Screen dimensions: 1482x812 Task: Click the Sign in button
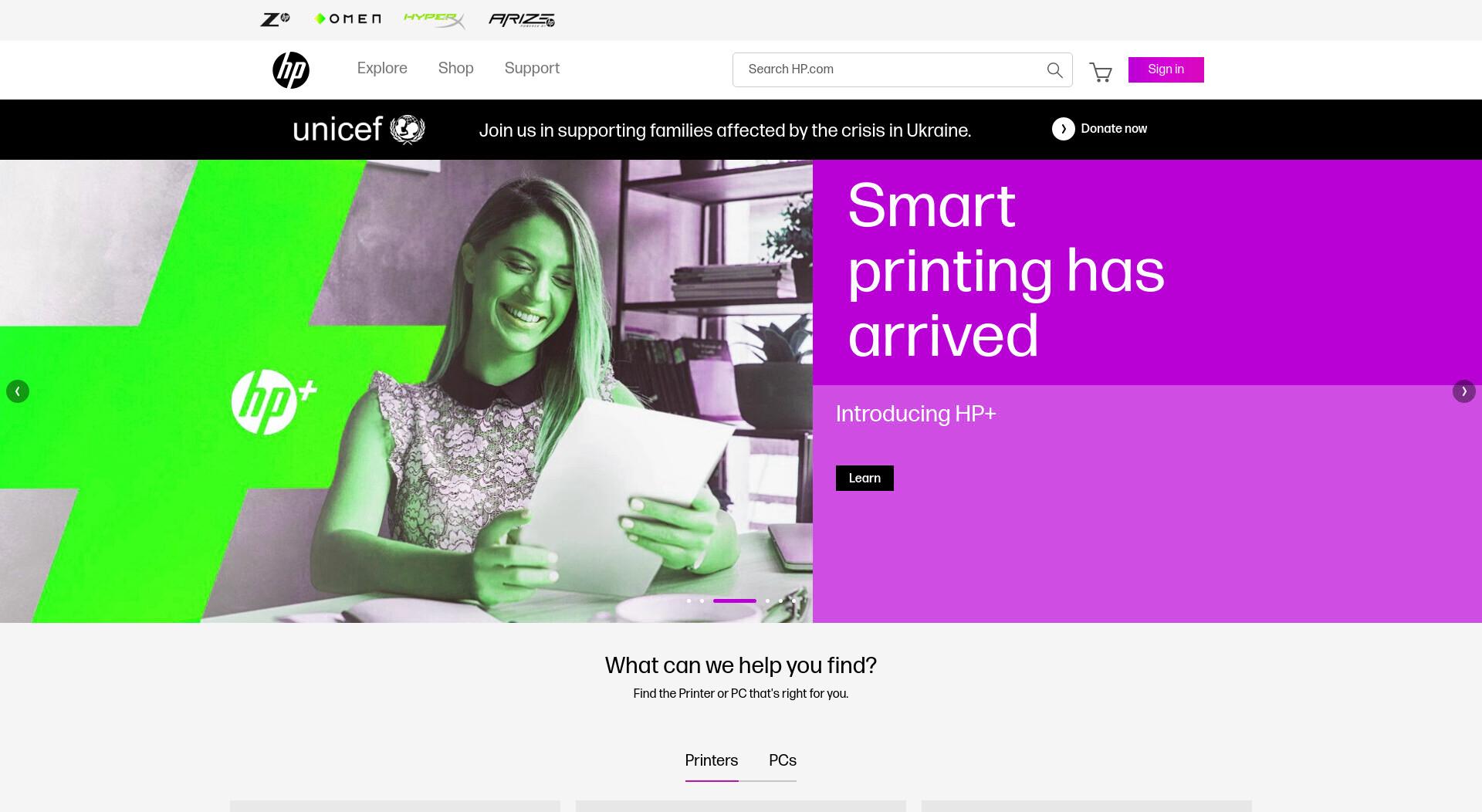pos(1166,69)
